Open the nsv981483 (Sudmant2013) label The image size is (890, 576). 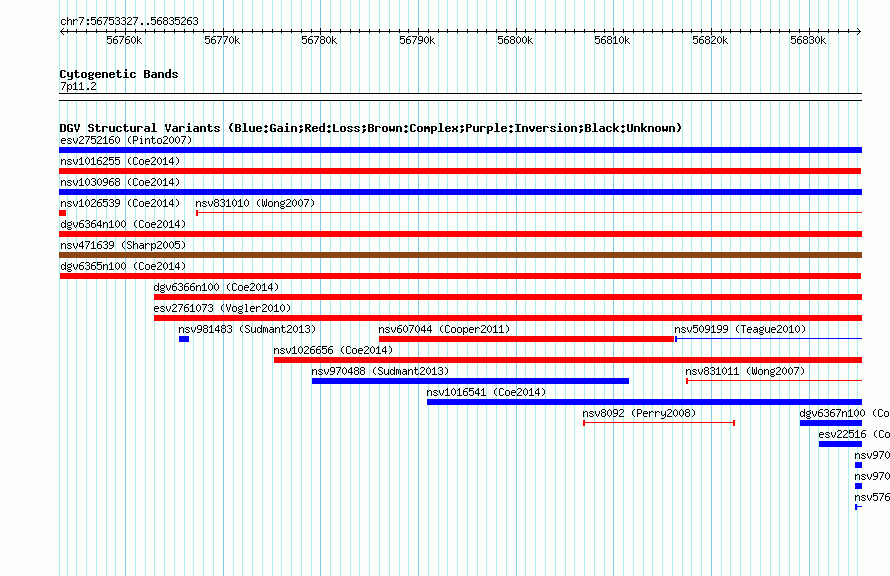(x=247, y=329)
